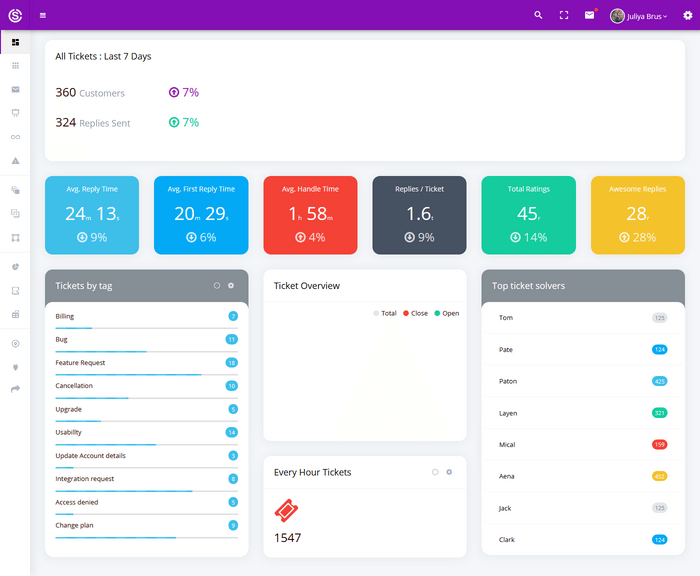Toggle the circle button in Every Hour Tickets header

click(x=435, y=472)
